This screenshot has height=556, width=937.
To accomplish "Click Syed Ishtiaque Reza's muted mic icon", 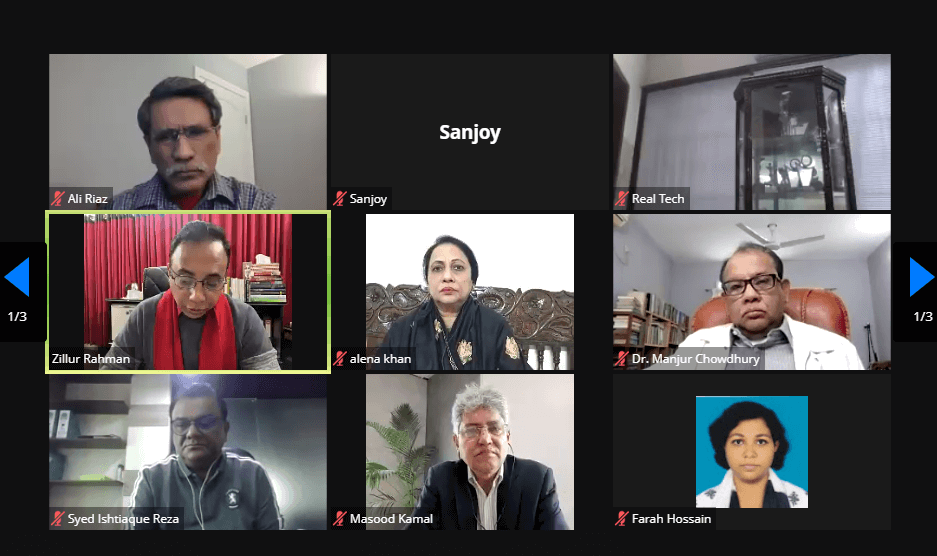I will pos(58,519).
